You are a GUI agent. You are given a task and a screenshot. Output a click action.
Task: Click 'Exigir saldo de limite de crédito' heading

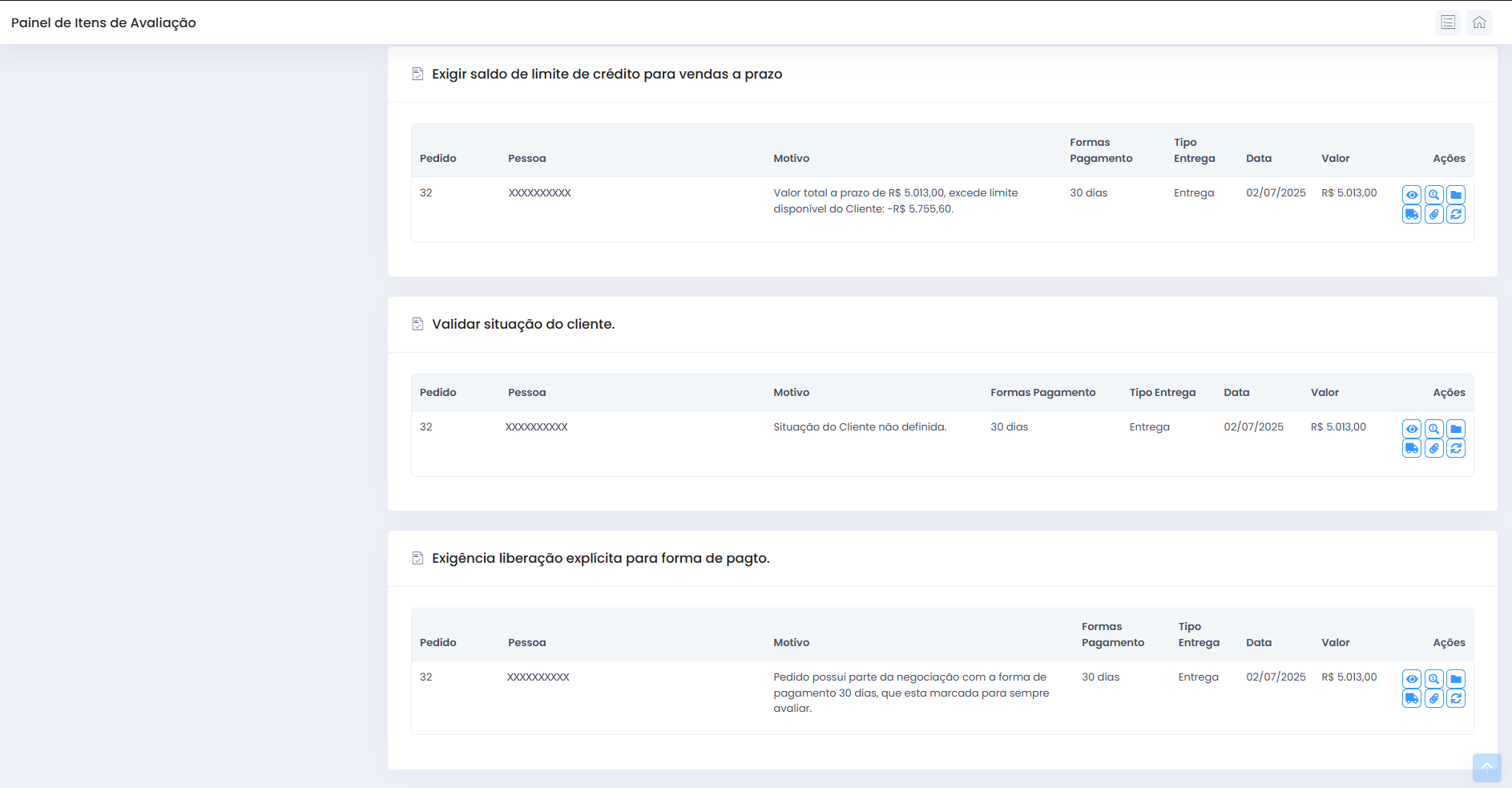tap(607, 74)
